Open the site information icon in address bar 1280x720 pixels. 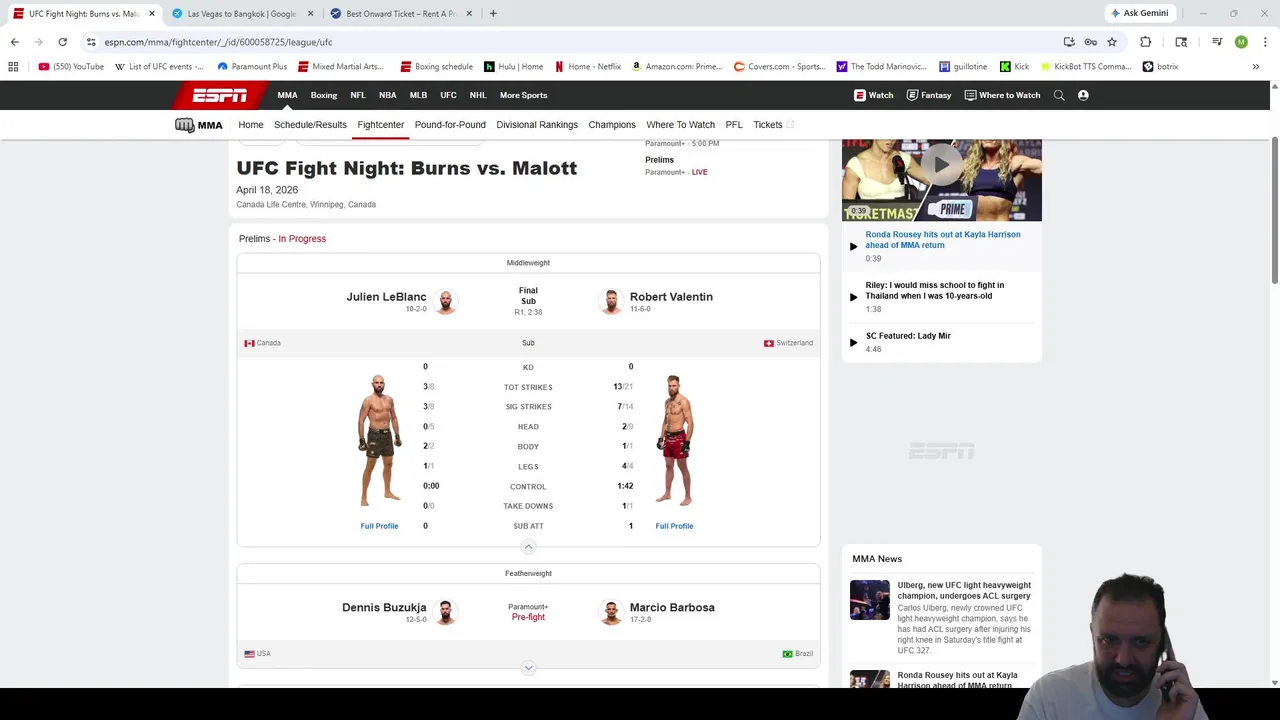[x=91, y=42]
